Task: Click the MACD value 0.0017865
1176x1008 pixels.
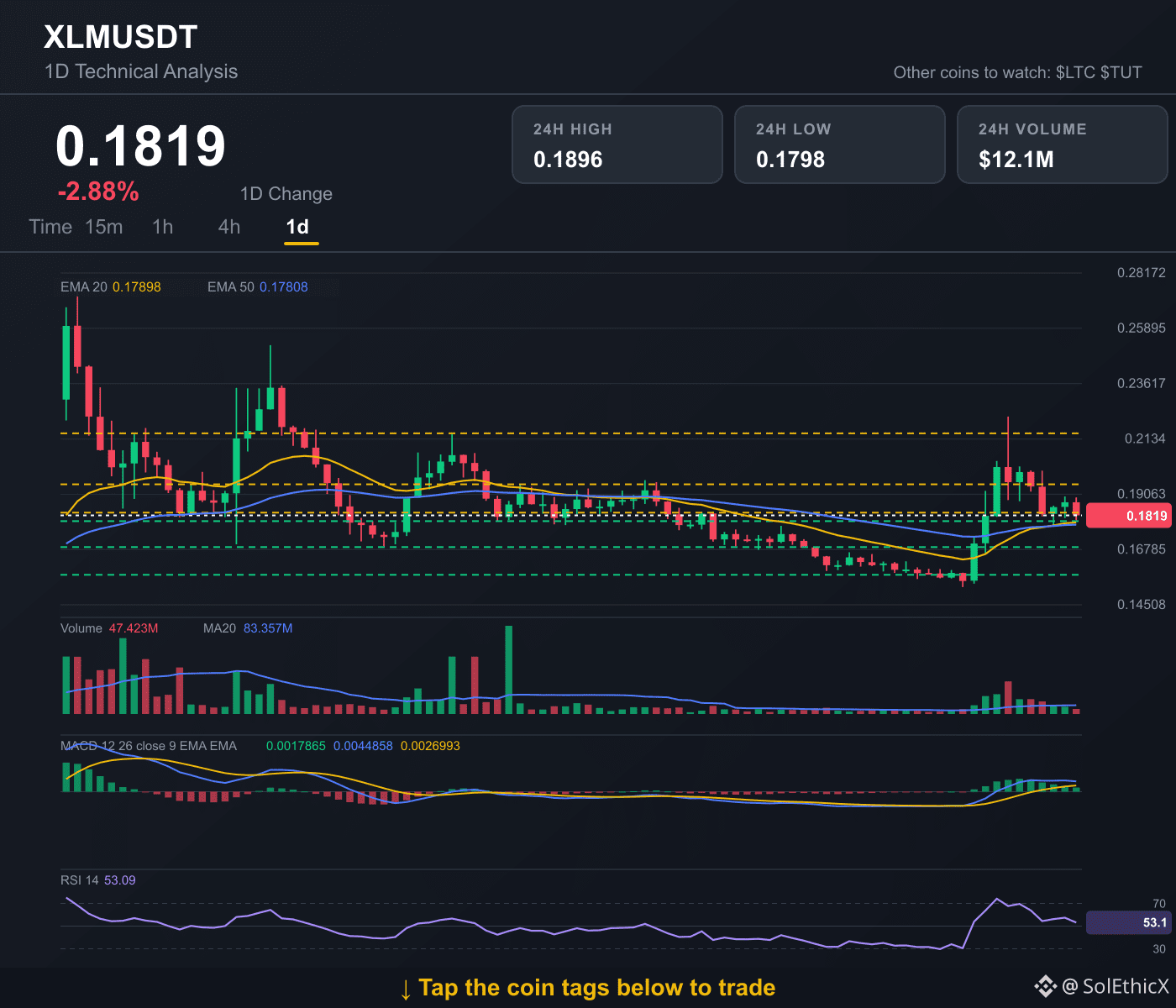Action: [296, 746]
